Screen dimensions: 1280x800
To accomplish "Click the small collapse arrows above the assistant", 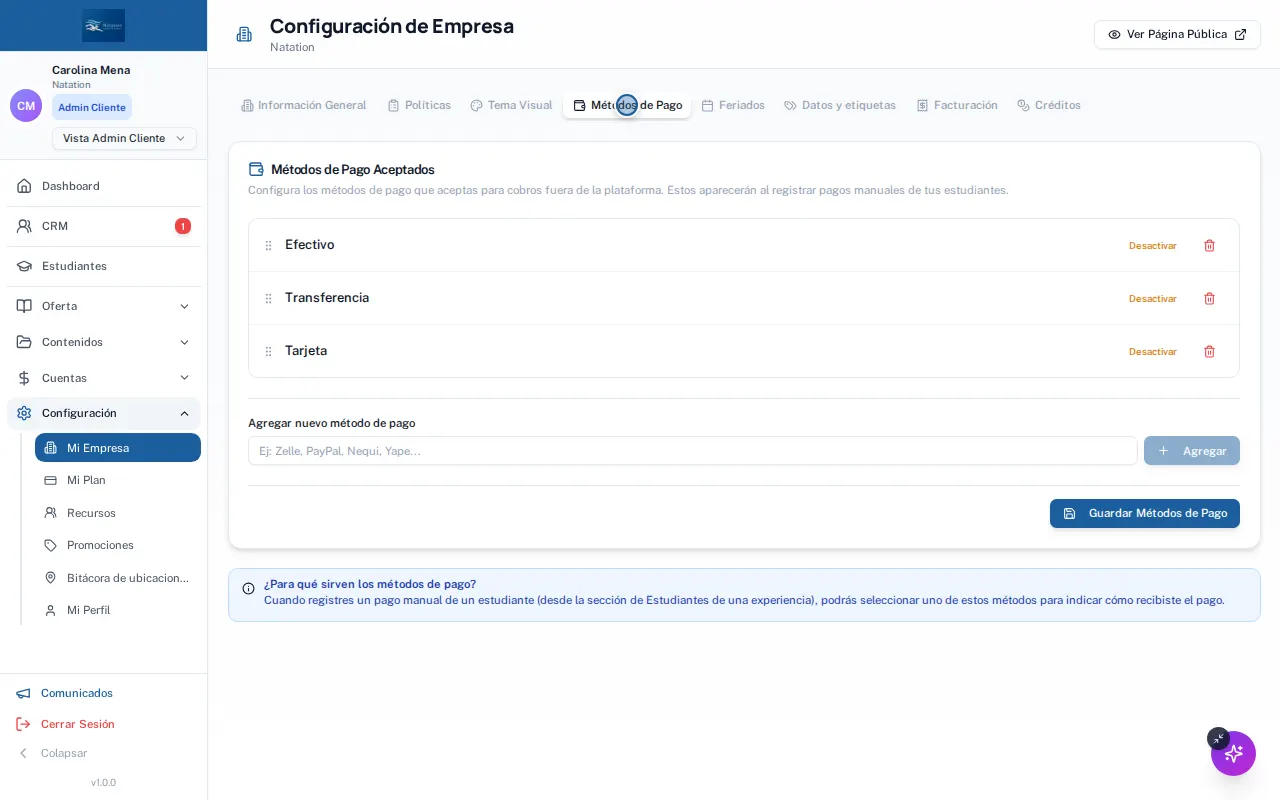I will click(x=1218, y=738).
